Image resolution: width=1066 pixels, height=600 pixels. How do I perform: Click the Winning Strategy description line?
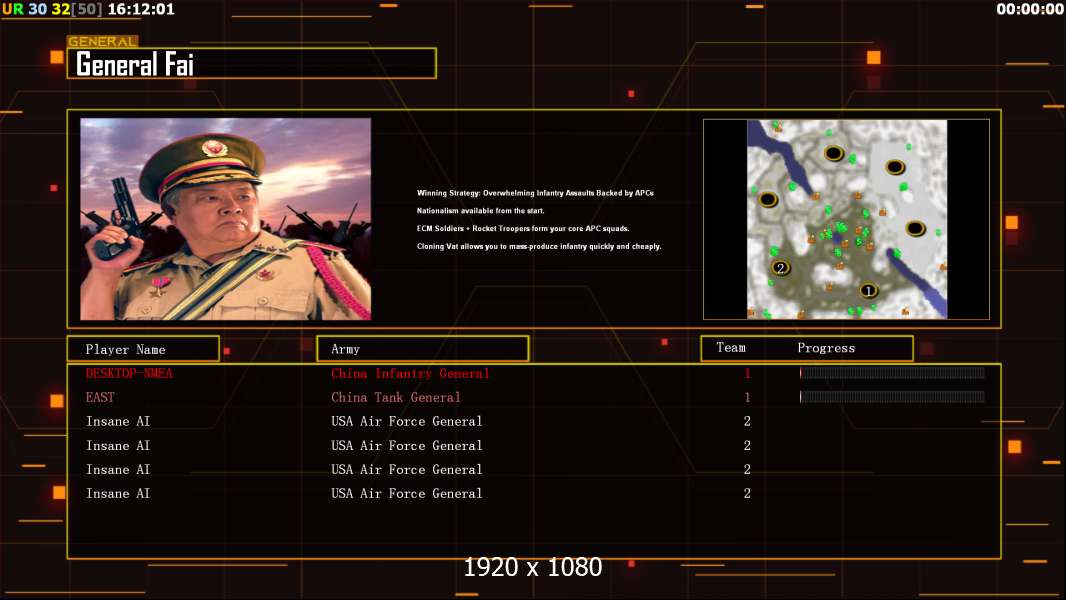535,193
